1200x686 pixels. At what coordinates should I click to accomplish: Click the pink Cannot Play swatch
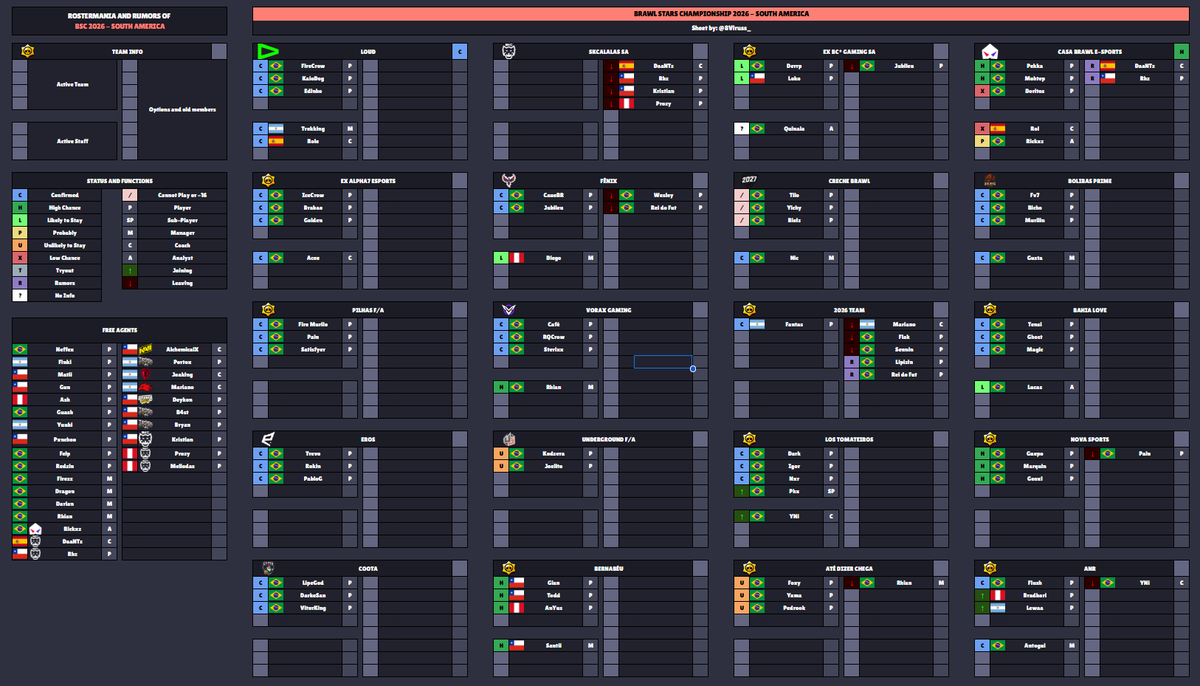(x=129, y=194)
